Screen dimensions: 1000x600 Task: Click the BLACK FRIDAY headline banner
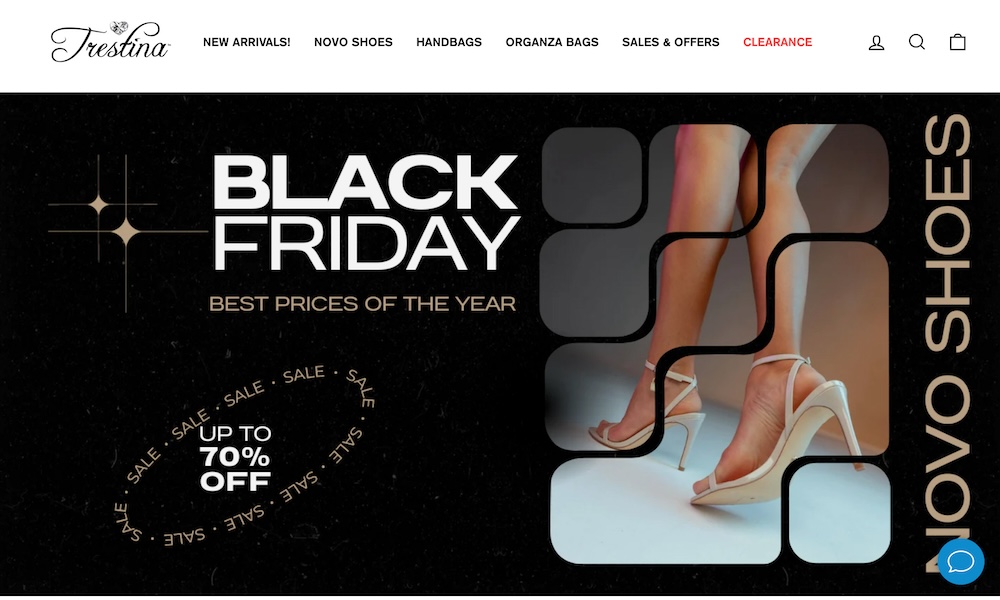(x=365, y=212)
